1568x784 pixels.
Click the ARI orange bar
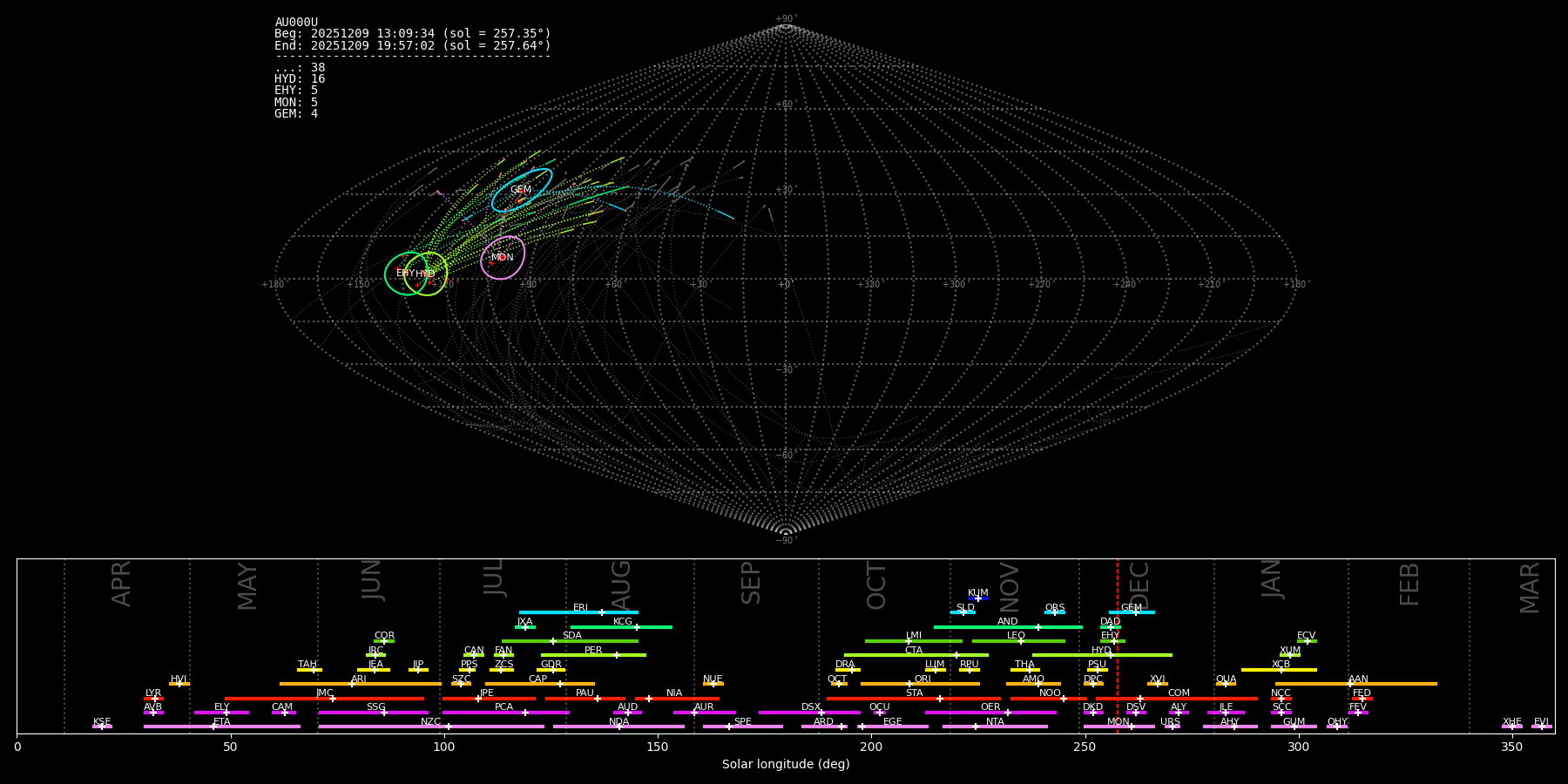(x=361, y=684)
